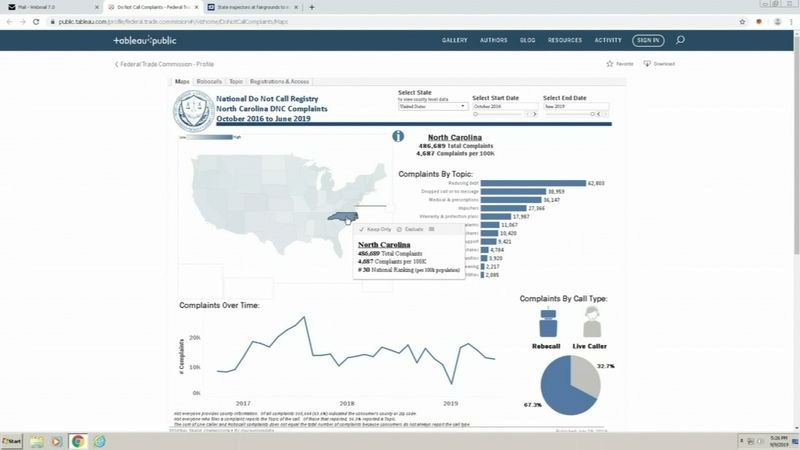Reload the page with refresh icon

(x=36, y=21)
